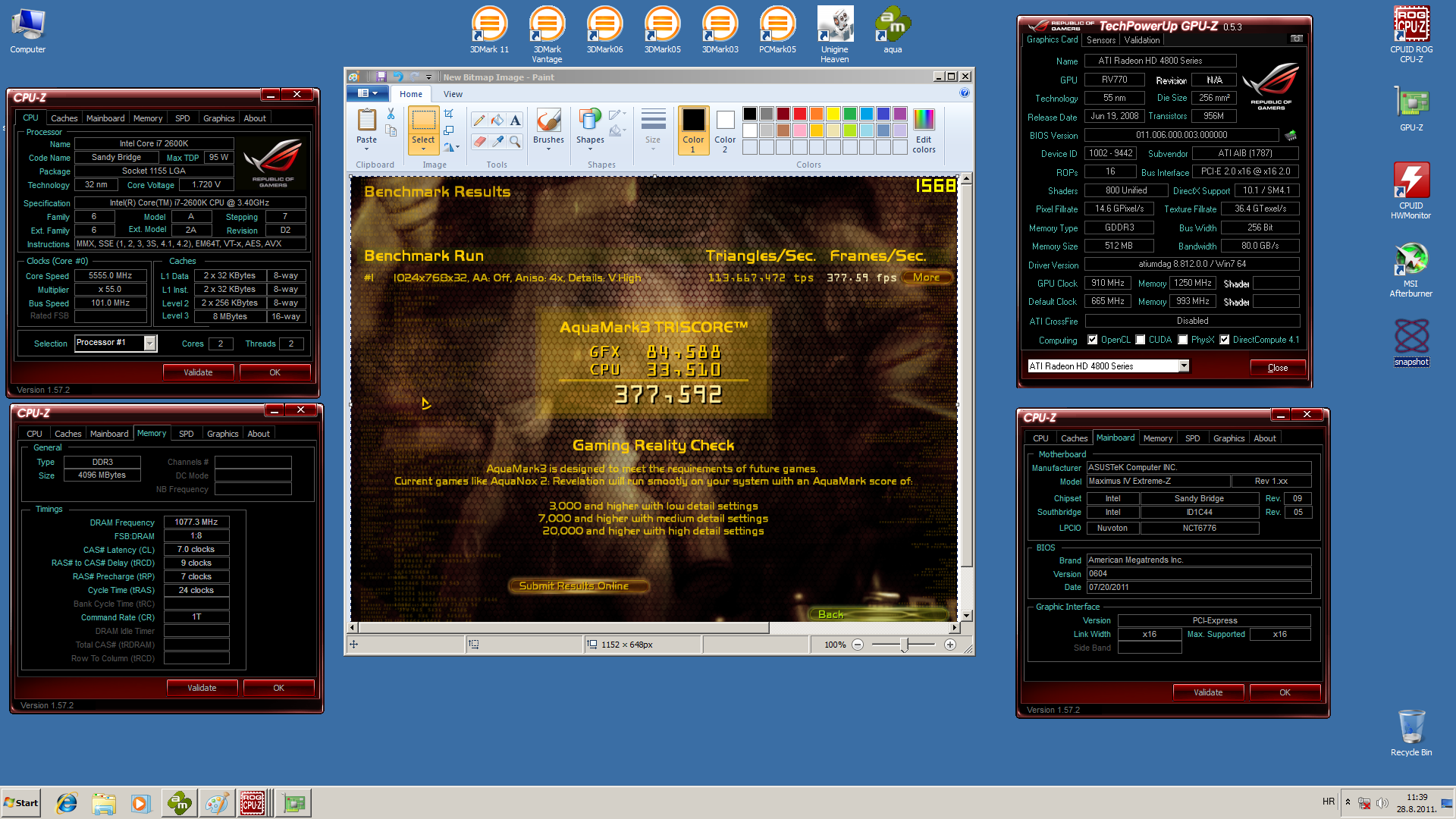Click OK in the memory CPU-Z window

click(x=278, y=688)
